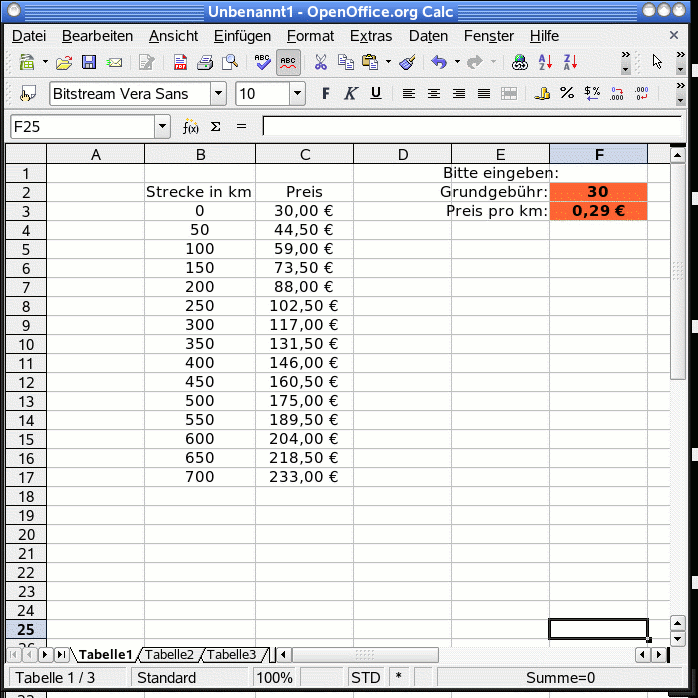Select the column C header
Image resolution: width=698 pixels, height=698 pixels.
[x=304, y=154]
